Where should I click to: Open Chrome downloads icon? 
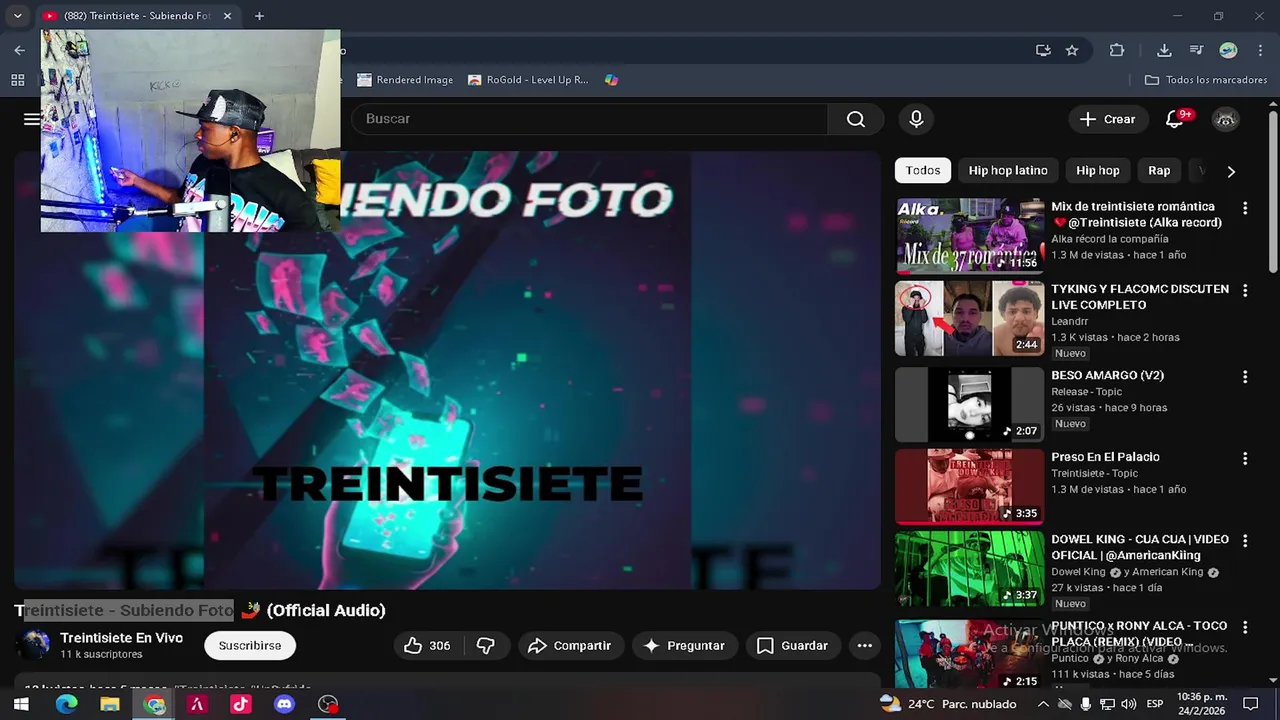[1164, 50]
